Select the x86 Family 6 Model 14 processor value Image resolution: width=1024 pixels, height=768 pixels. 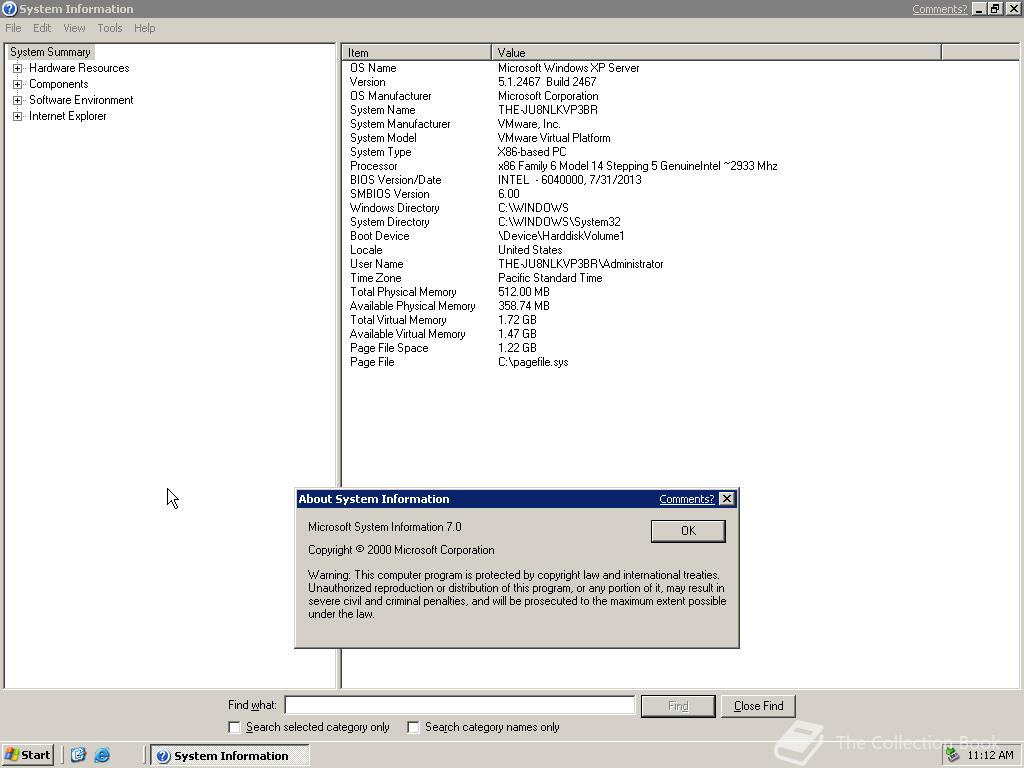(x=637, y=167)
